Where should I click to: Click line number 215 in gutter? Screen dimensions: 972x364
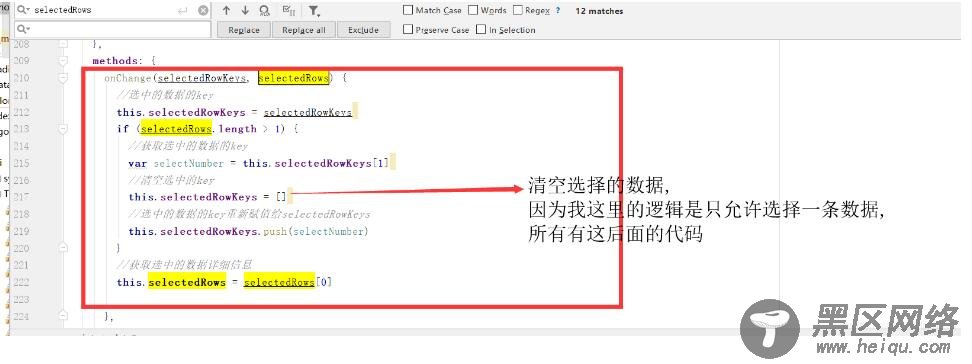point(21,163)
